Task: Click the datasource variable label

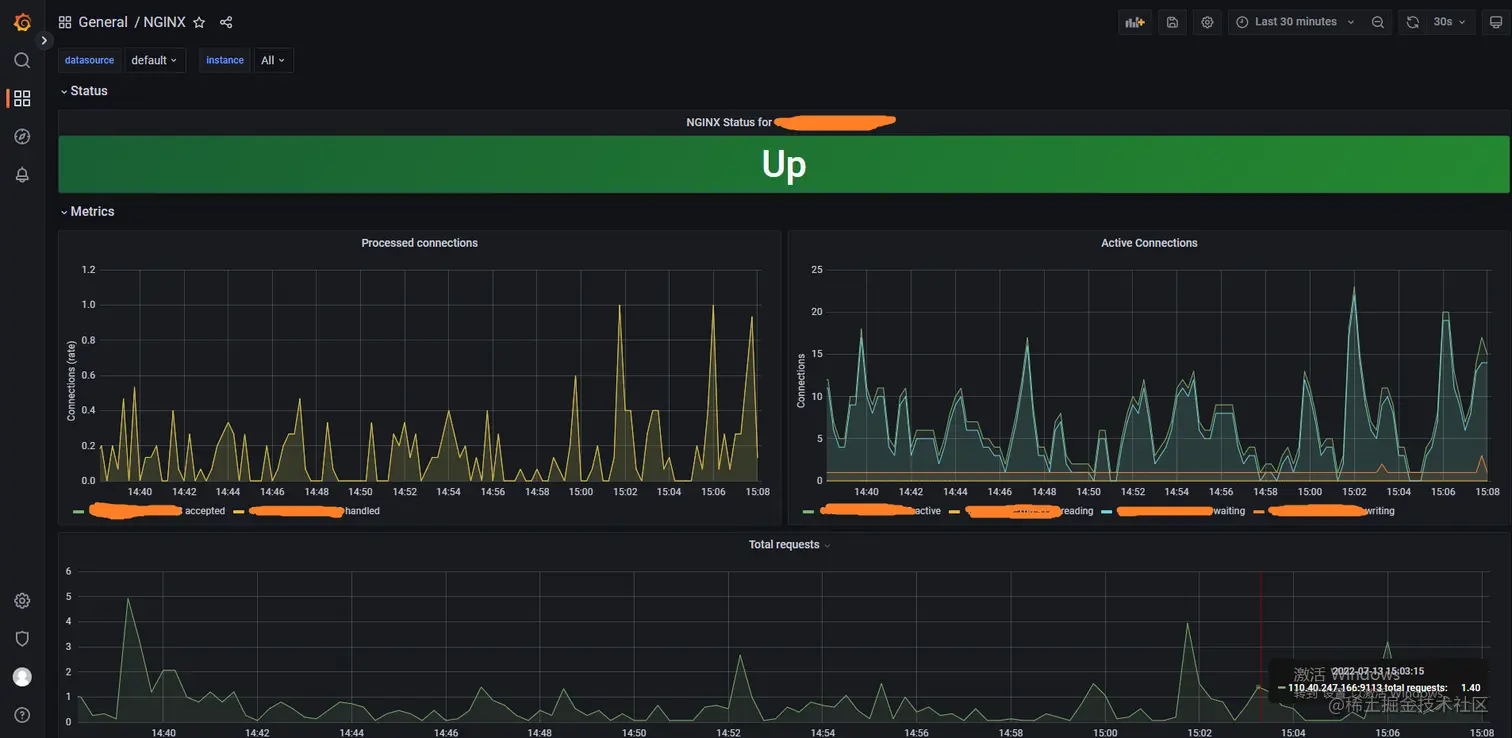Action: pyautogui.click(x=89, y=60)
